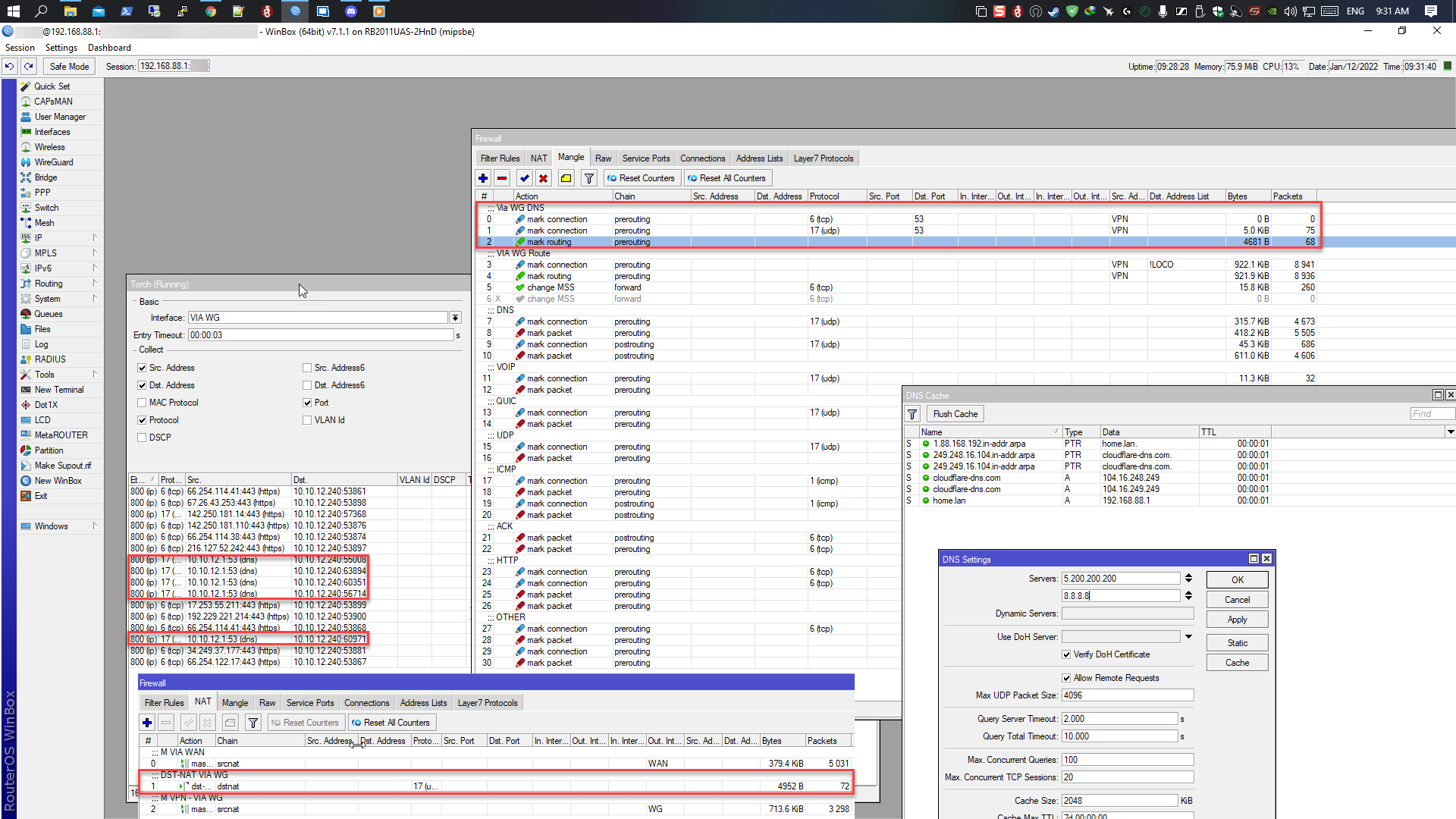The image size is (1456, 819).
Task: Open the Settings menu in menu bar
Action: pyautogui.click(x=61, y=48)
